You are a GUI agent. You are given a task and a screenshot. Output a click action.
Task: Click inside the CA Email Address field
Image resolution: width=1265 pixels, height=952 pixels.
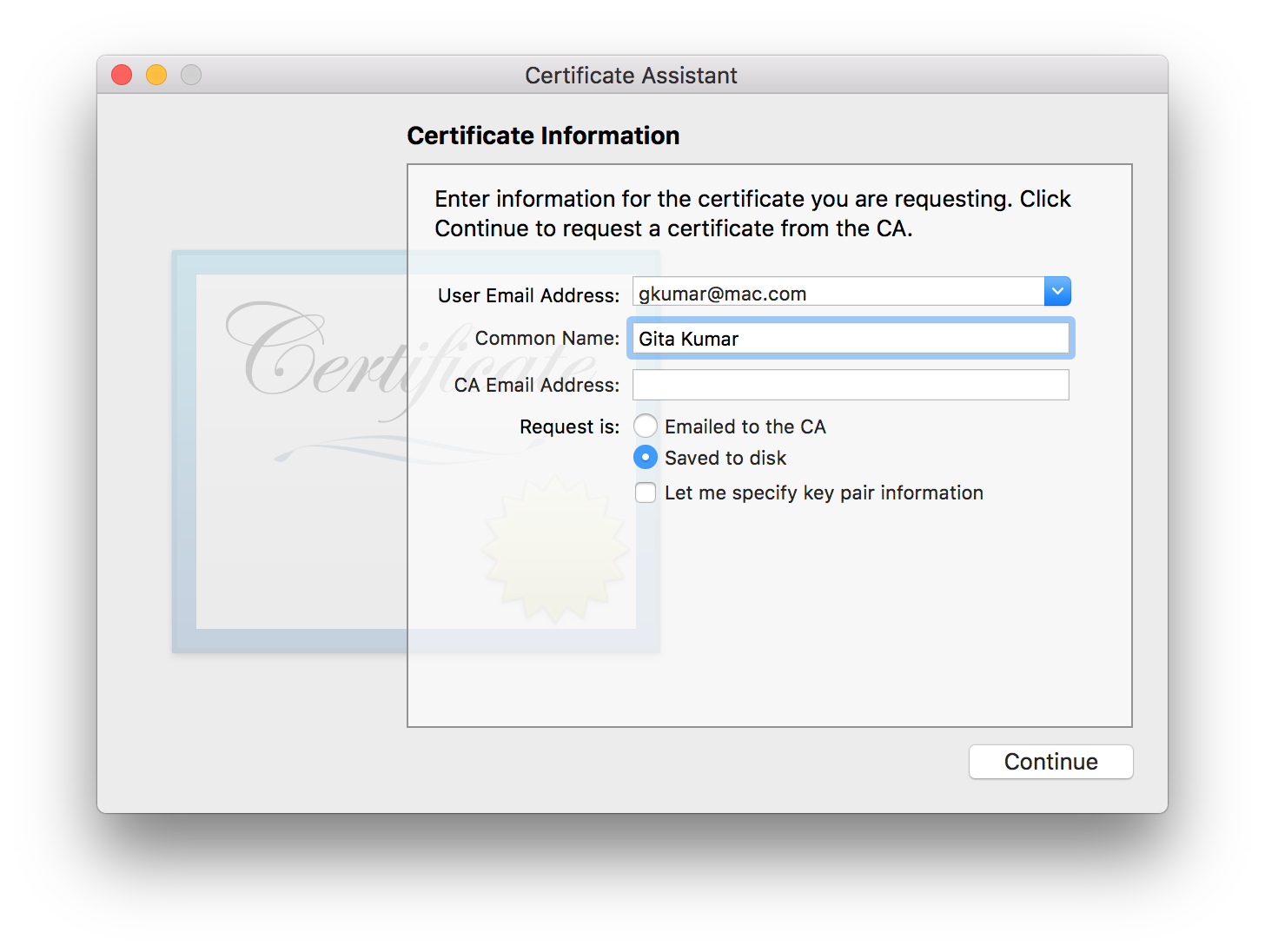click(x=850, y=385)
